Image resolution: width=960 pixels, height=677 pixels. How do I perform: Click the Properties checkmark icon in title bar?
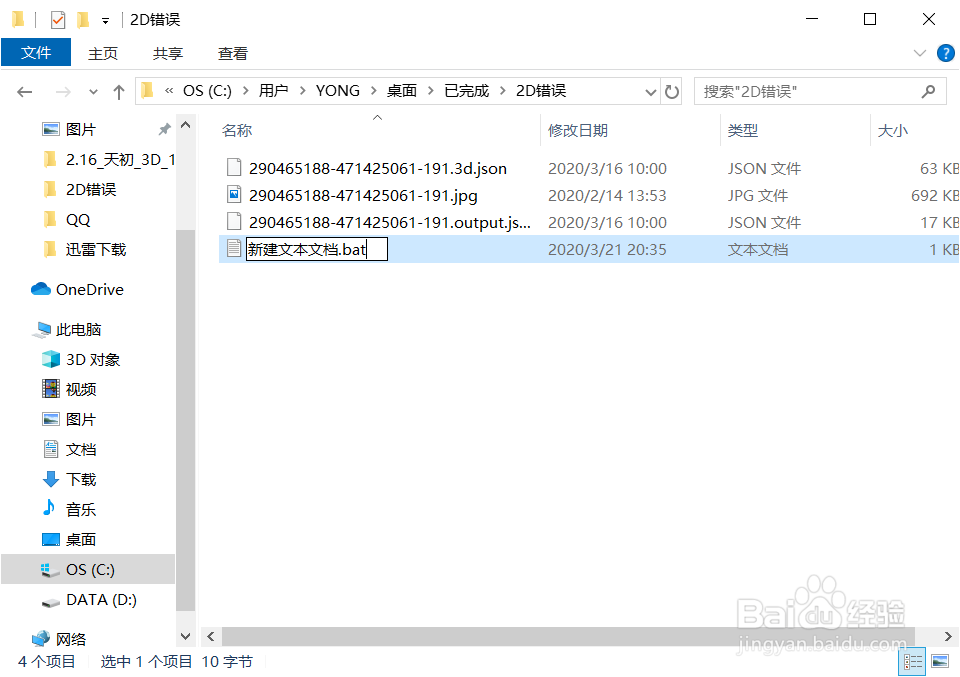tap(58, 20)
